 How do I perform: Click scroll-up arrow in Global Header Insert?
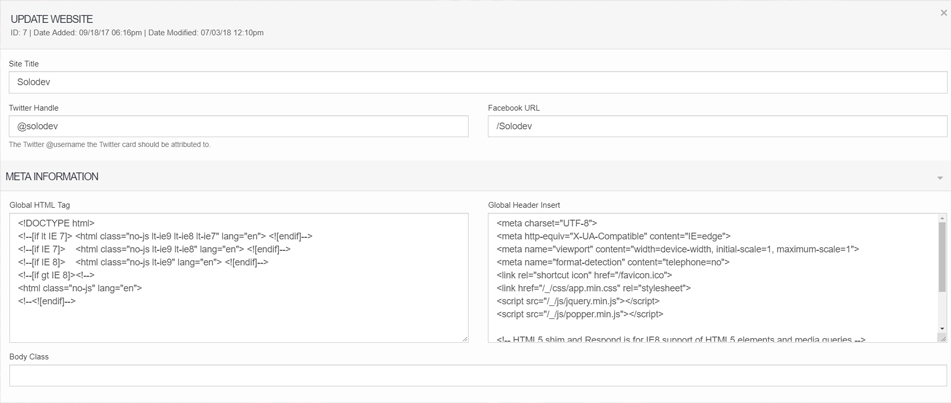[x=943, y=218]
